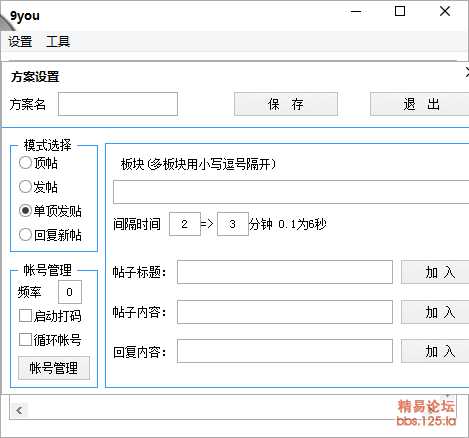Click the 板块 text field
Viewport: 469px width, 438px height.
point(291,192)
